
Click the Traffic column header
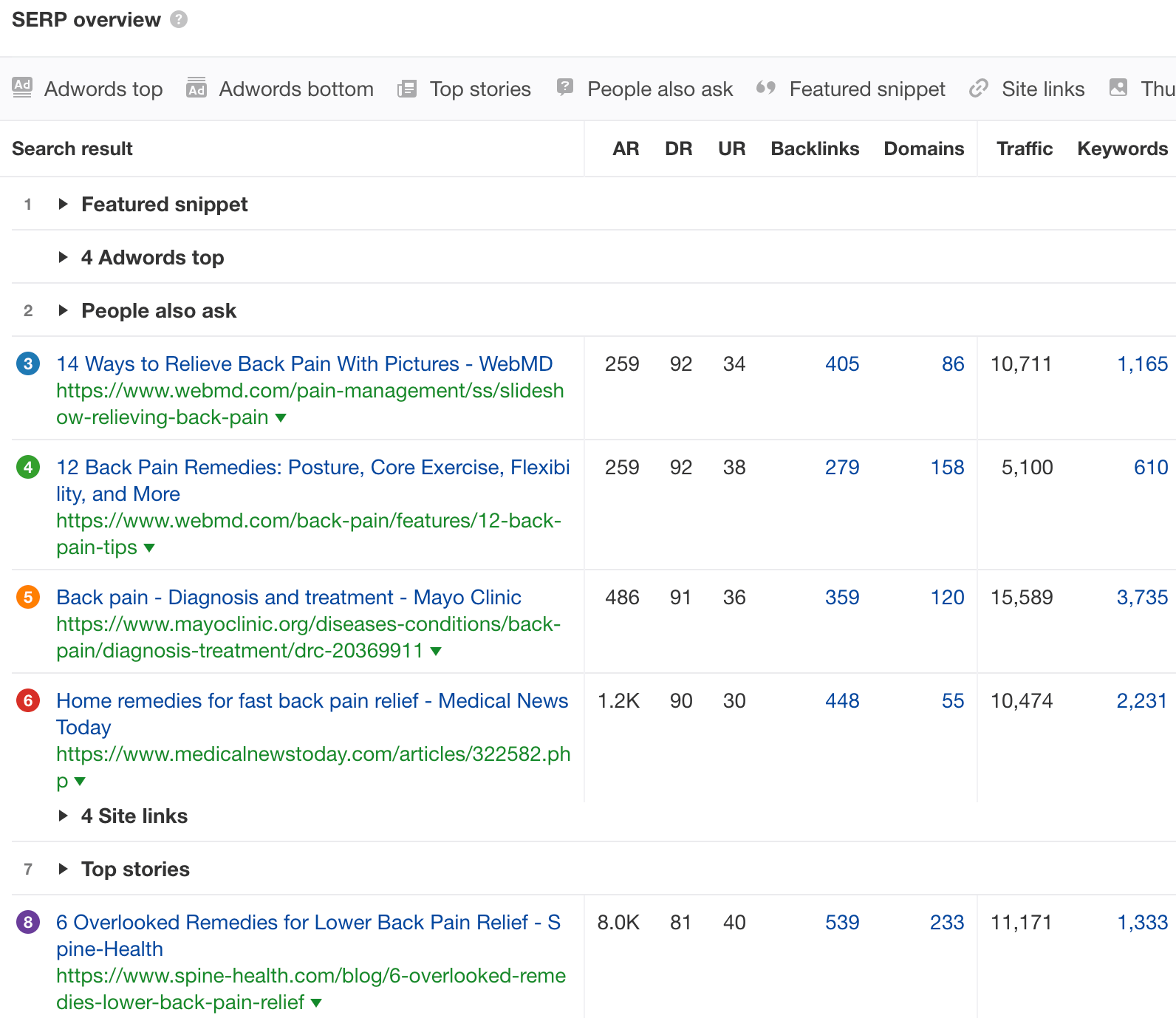click(1025, 148)
